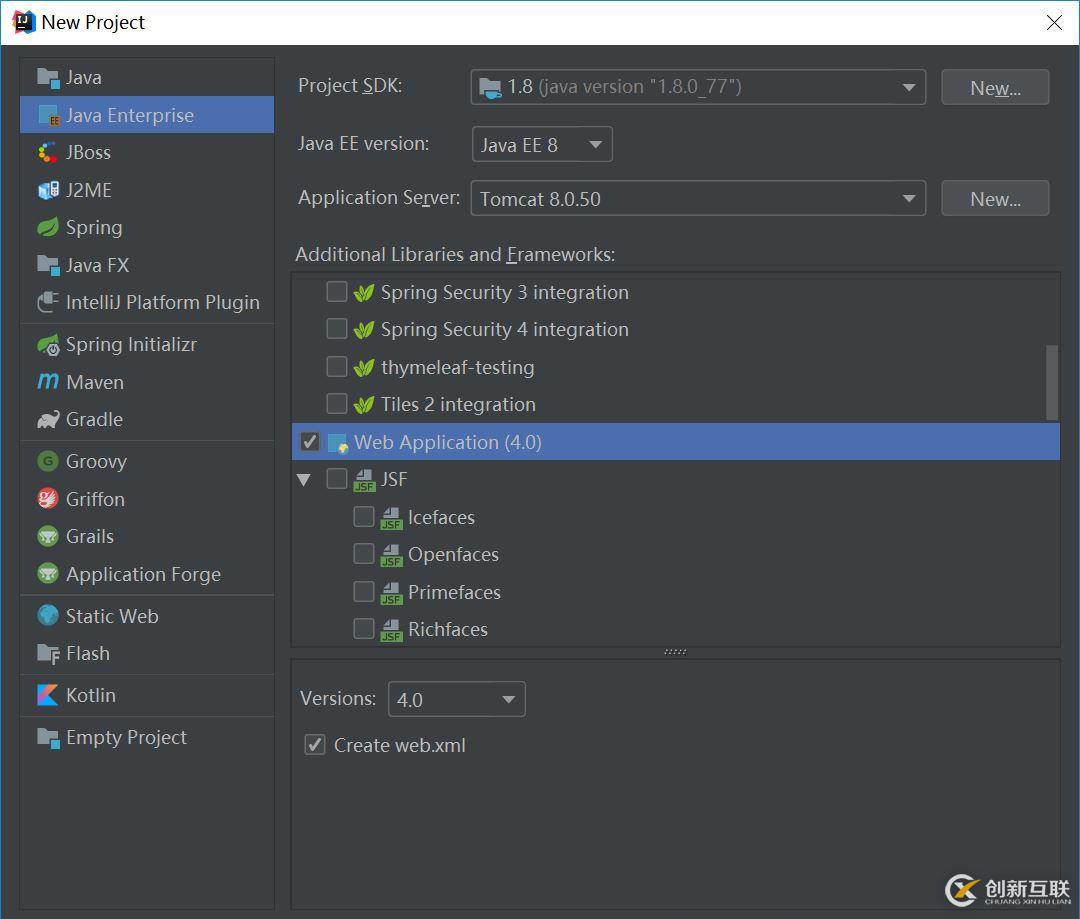Click the JBoss colorful dots icon
1080x919 pixels.
point(48,152)
